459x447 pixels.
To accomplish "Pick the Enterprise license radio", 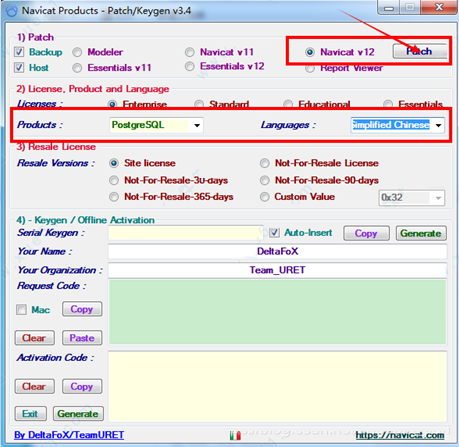I will pos(112,104).
